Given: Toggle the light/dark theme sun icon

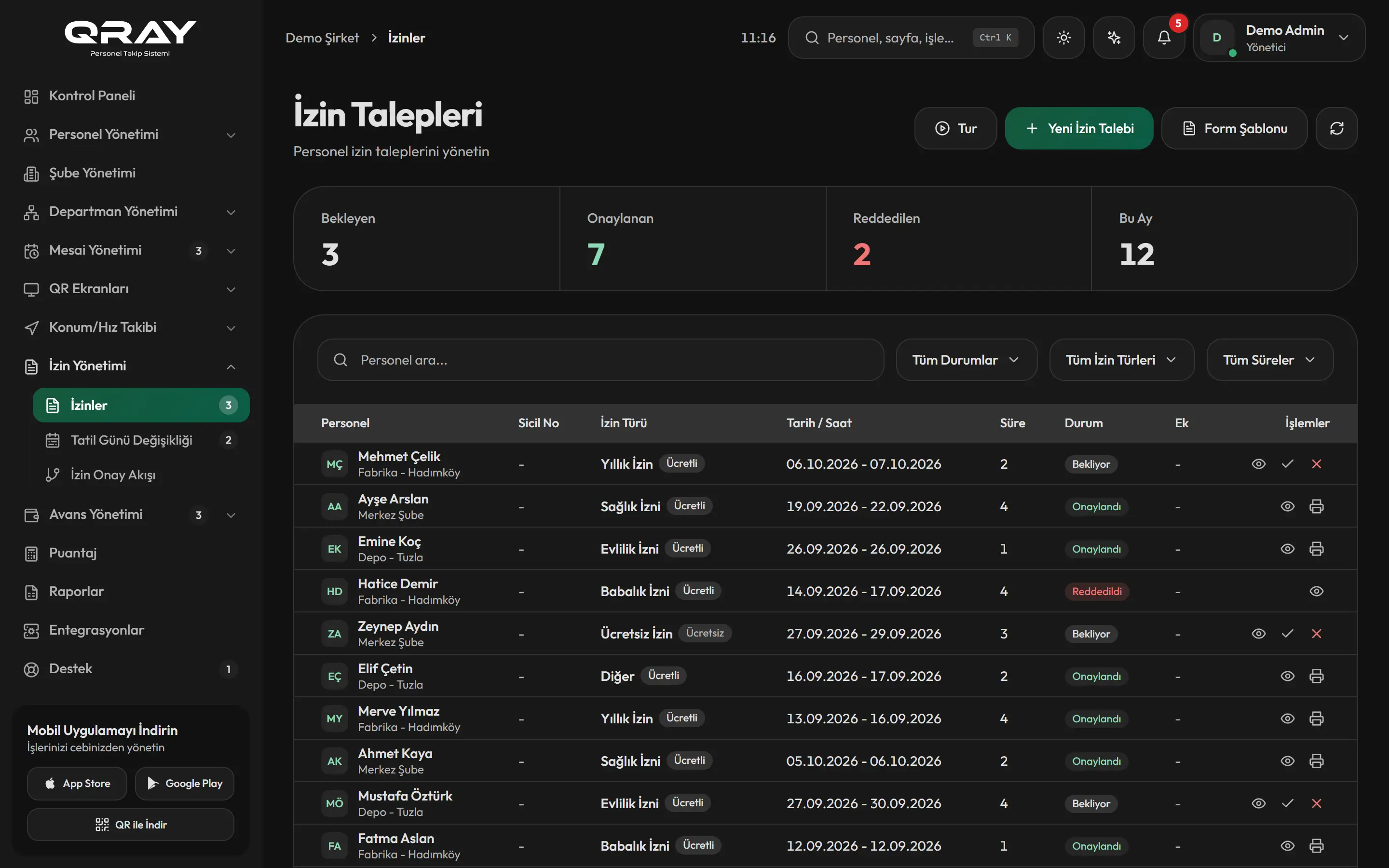Looking at the screenshot, I should point(1063,38).
